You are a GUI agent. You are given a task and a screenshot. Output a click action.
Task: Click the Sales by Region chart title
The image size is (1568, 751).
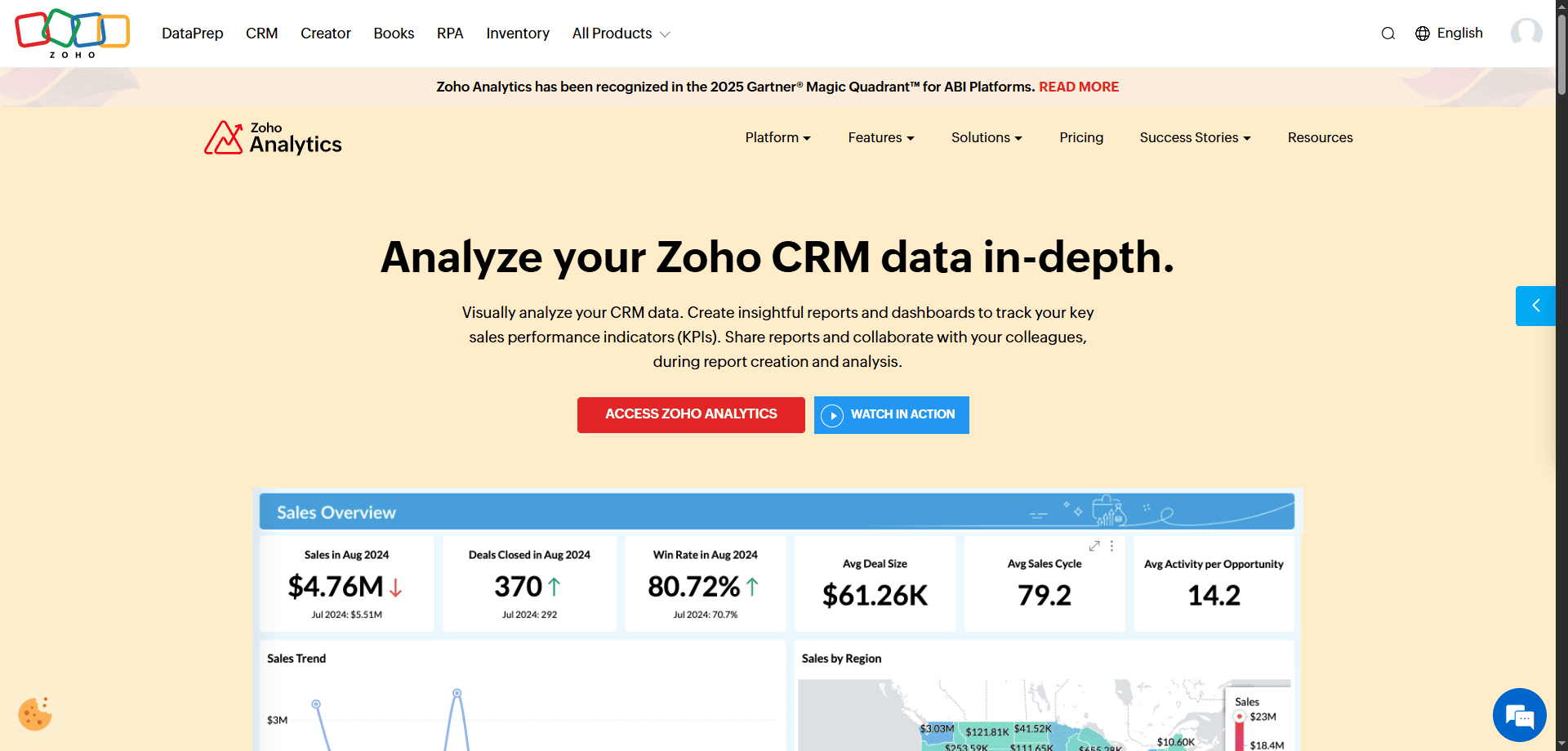pos(841,659)
